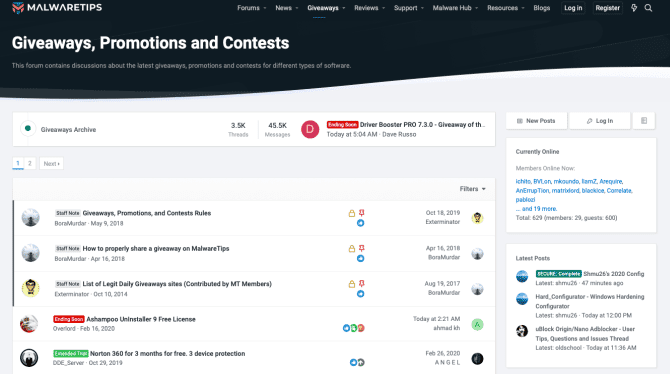Open the "... and 19 more" members link
670x374 pixels.
point(536,209)
